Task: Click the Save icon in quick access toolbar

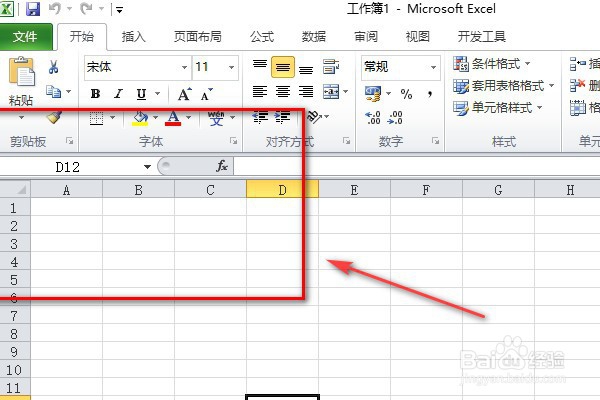Action: click(x=33, y=8)
